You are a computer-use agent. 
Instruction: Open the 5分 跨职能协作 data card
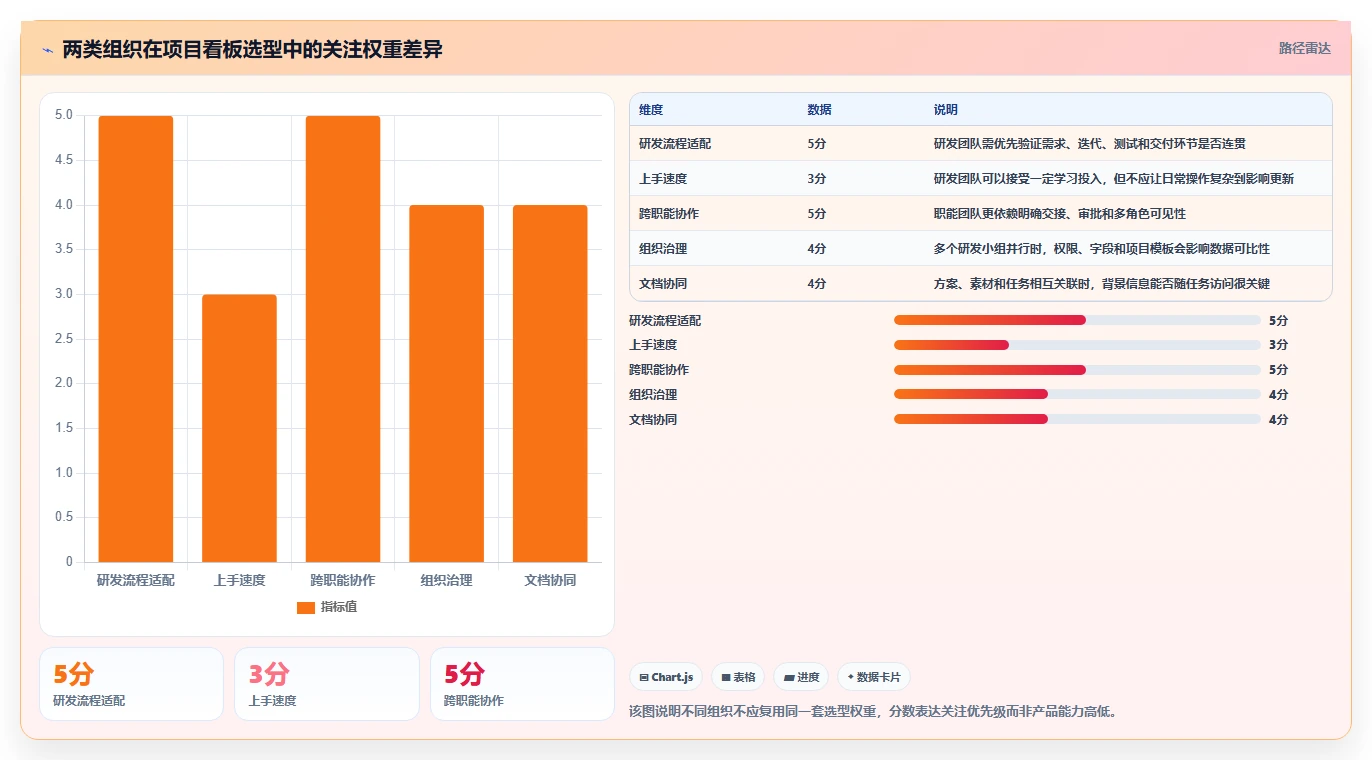point(522,684)
